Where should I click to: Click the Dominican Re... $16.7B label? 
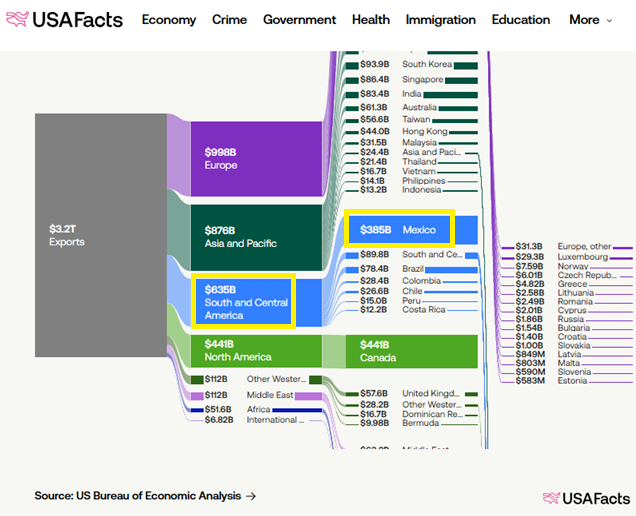(412, 414)
